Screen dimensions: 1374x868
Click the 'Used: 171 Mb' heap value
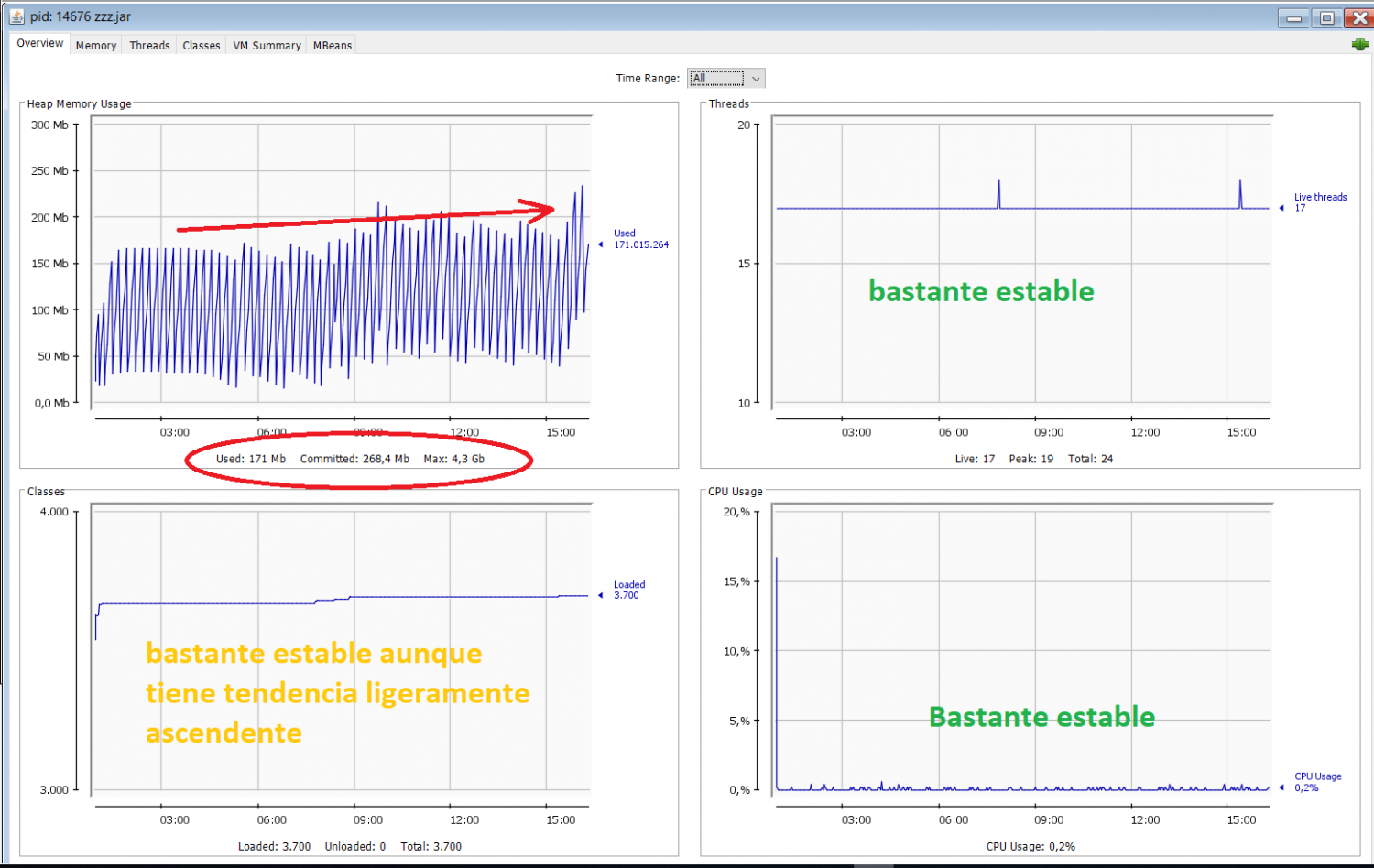coord(251,459)
